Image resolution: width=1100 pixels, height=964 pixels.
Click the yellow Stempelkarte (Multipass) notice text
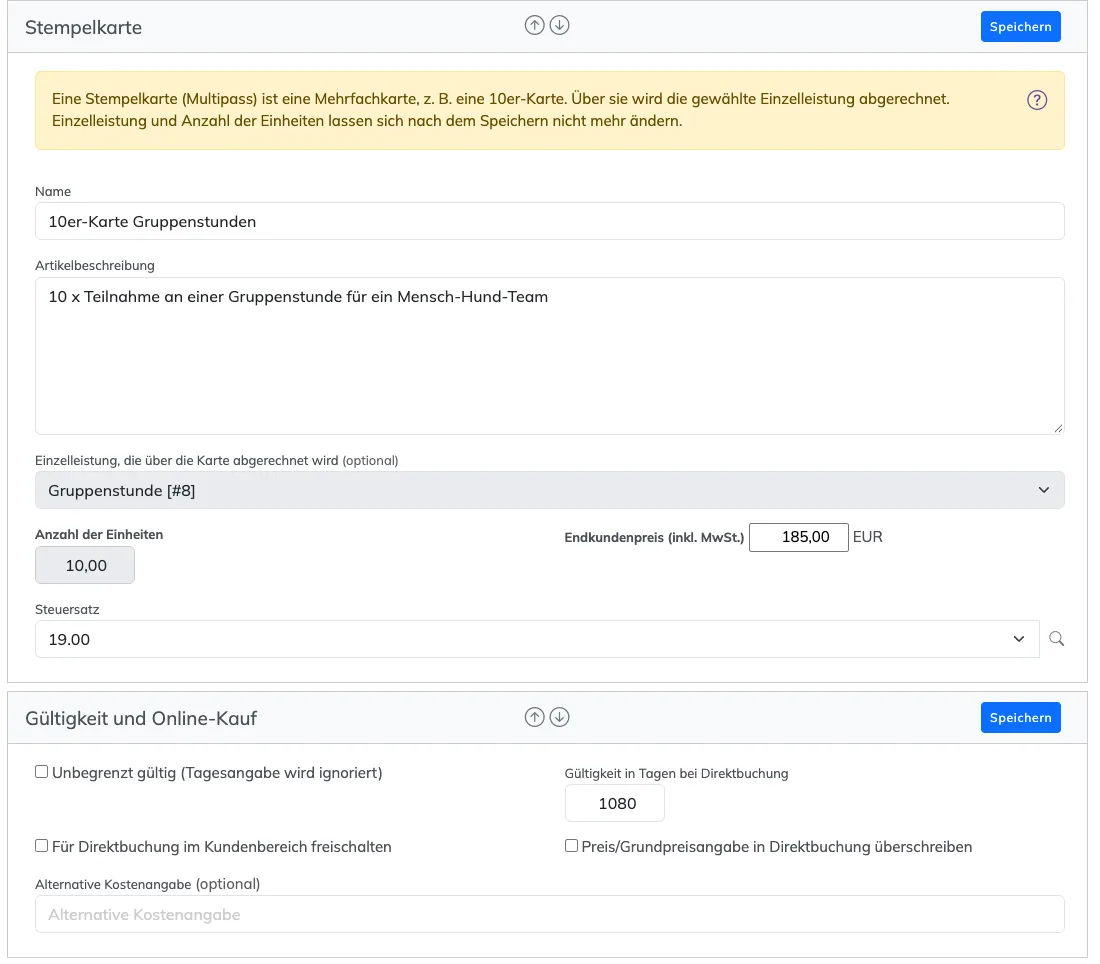point(500,110)
